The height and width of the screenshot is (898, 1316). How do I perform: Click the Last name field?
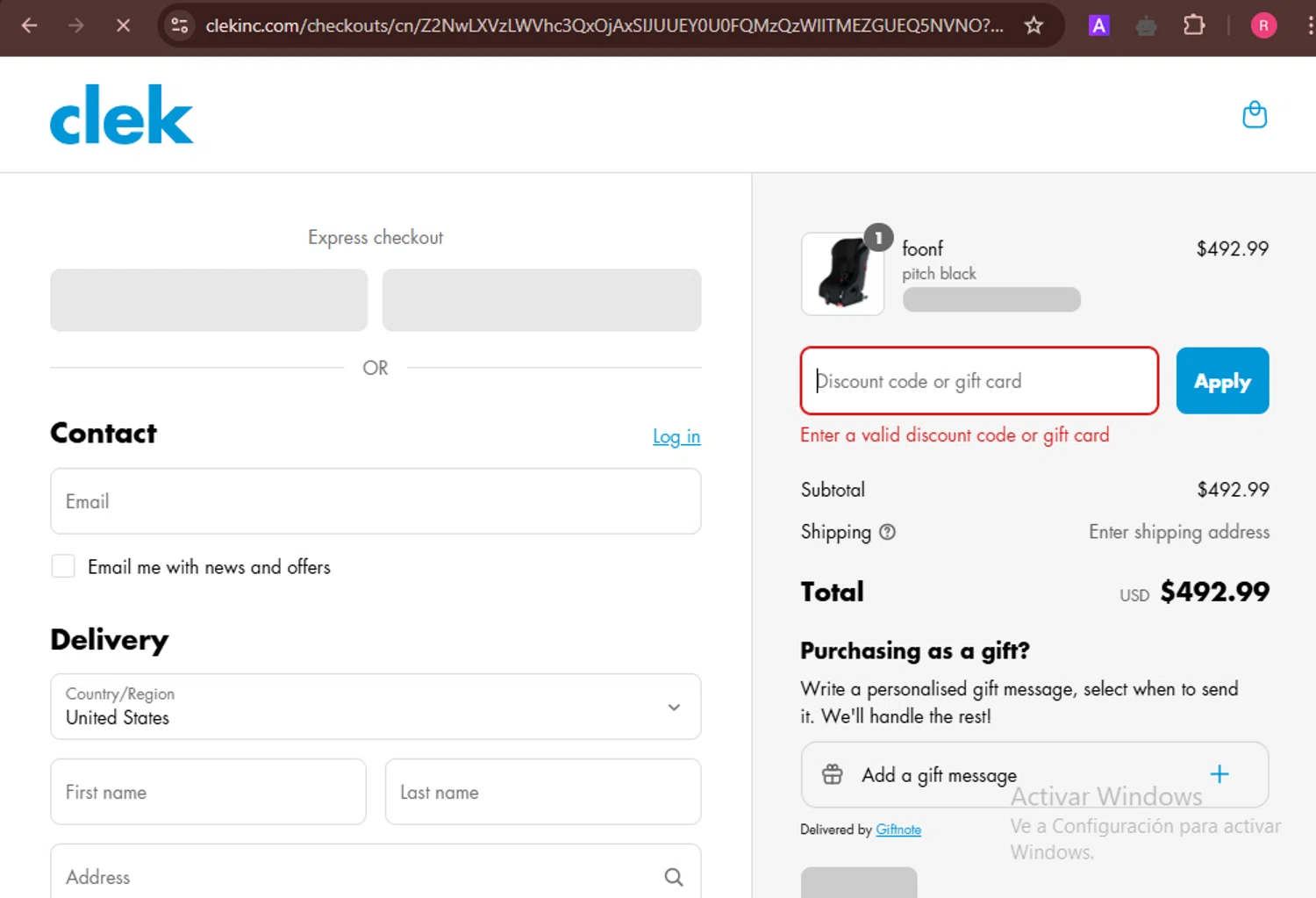coord(543,792)
